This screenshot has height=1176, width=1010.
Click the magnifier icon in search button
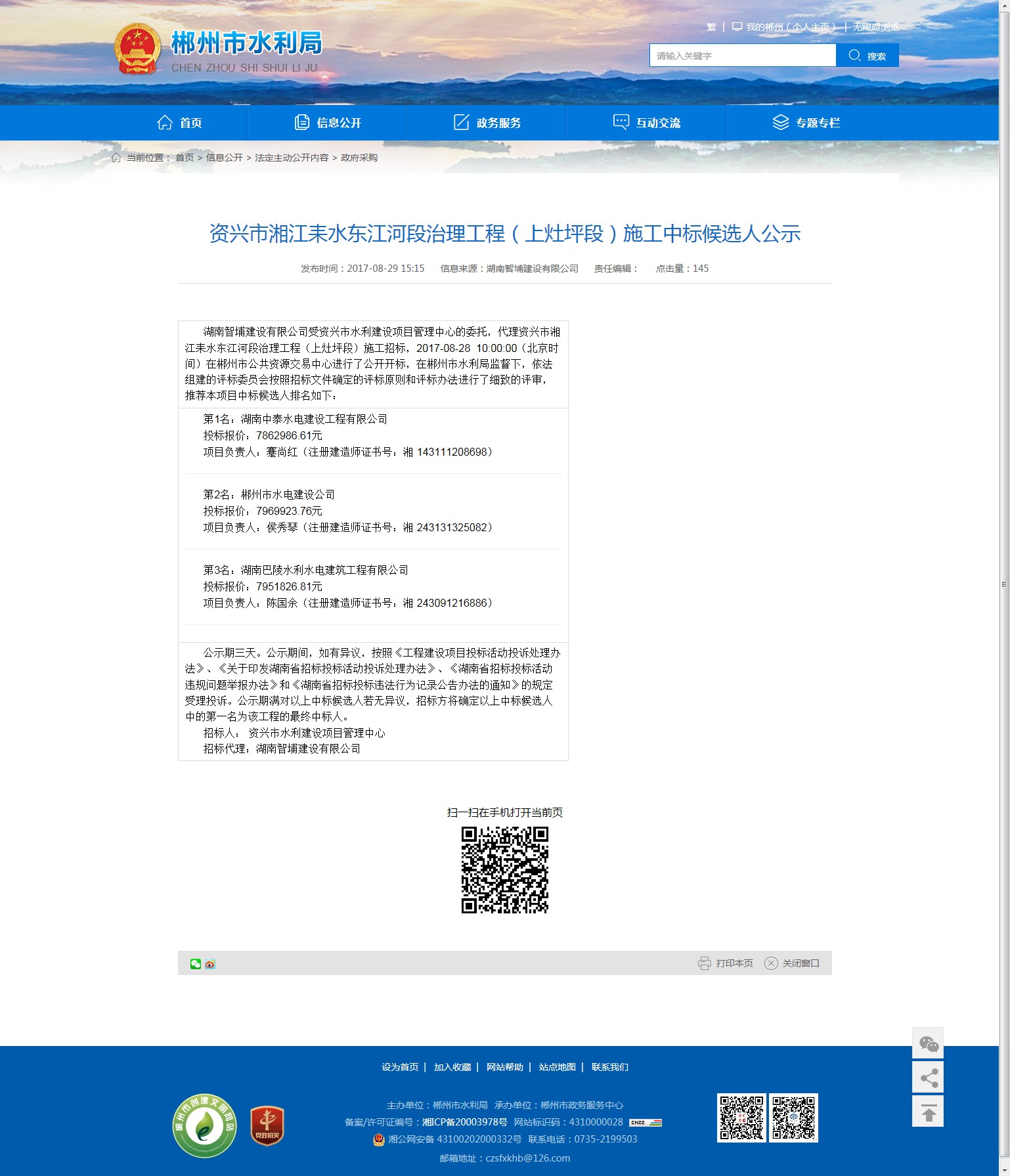[x=854, y=55]
